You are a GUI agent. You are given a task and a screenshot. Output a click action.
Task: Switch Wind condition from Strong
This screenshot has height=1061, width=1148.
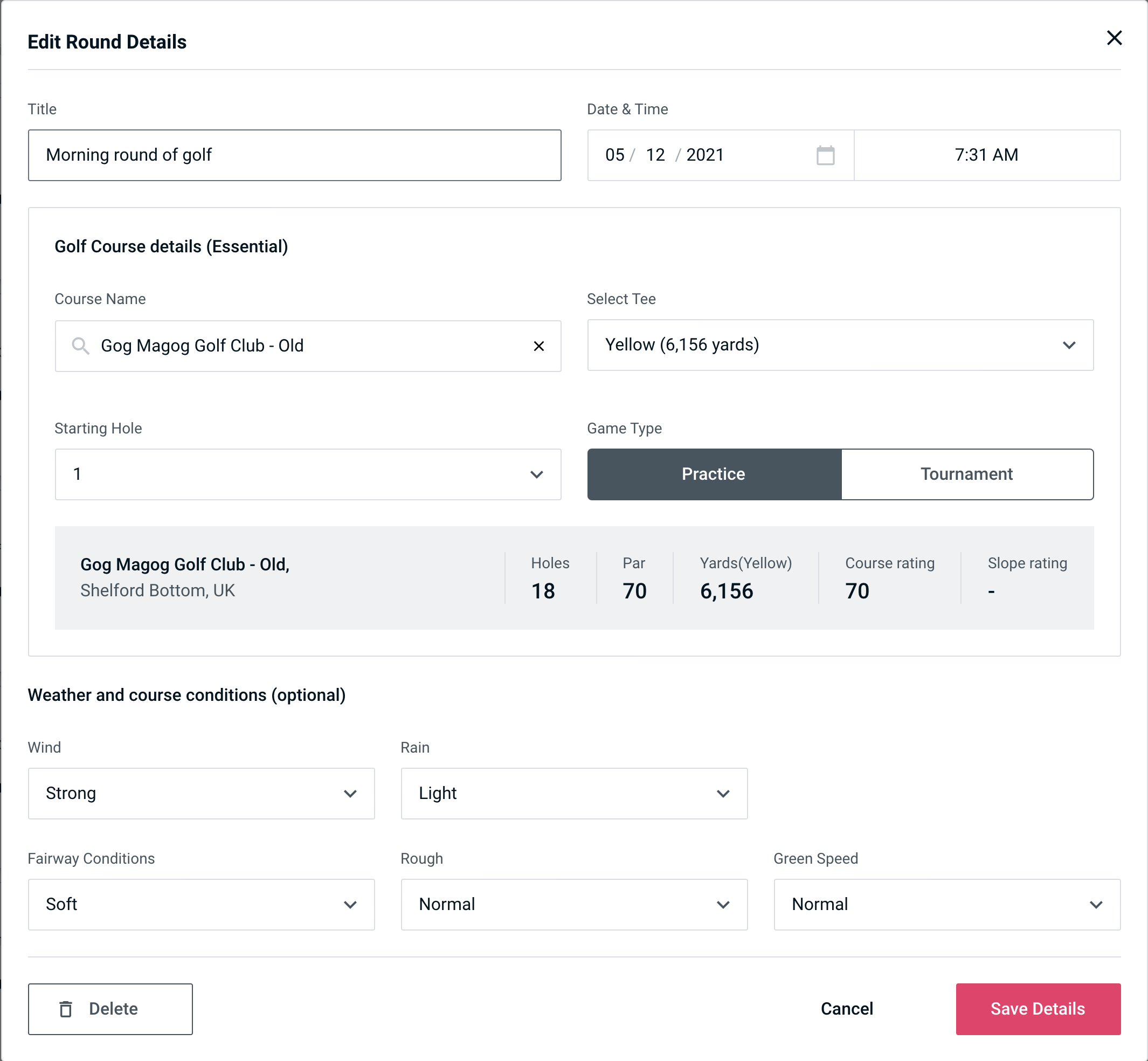point(201,794)
